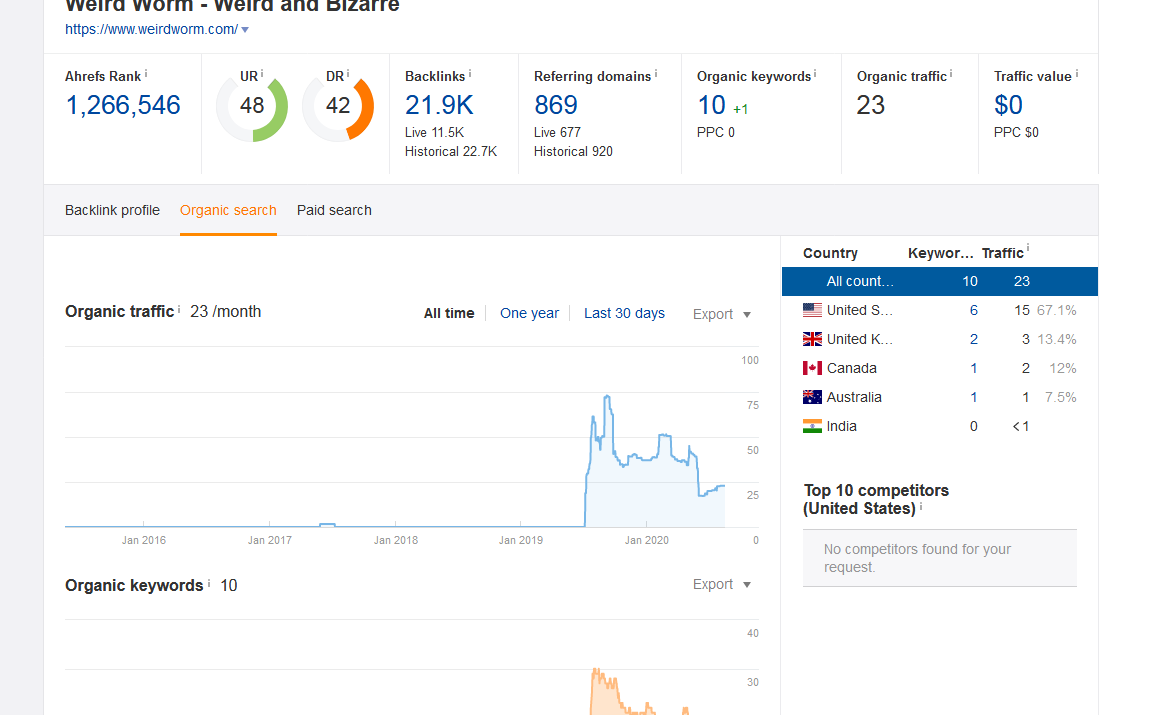The image size is (1173, 715).
Task: Click the organic traffic chart peak
Action: (x=607, y=396)
